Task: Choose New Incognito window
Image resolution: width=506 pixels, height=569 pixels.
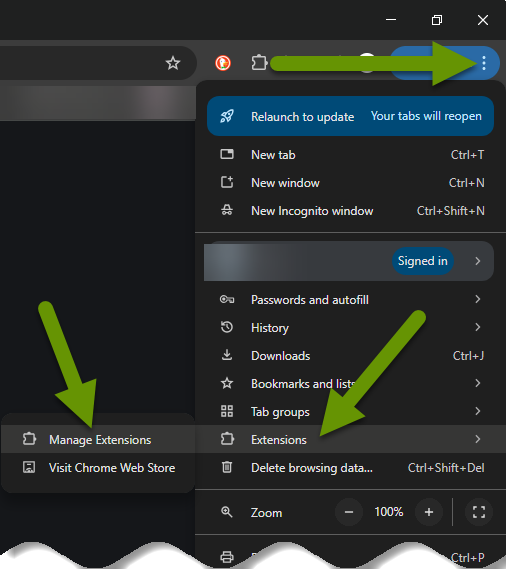Action: 350,210
